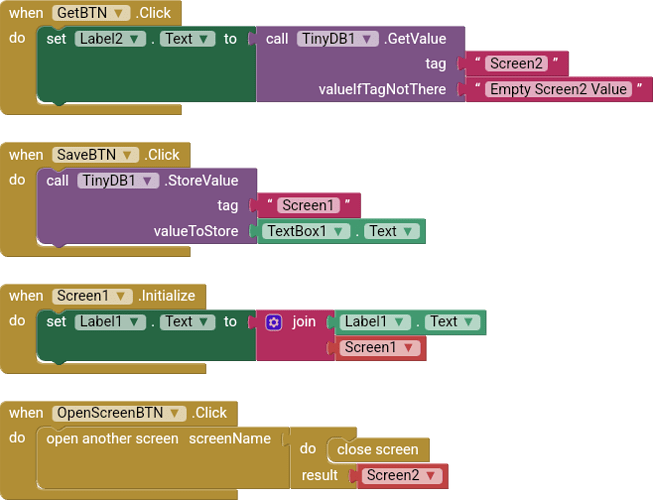
Task: Open Text dropdown of Label1 getter in join
Action: pos(452,322)
